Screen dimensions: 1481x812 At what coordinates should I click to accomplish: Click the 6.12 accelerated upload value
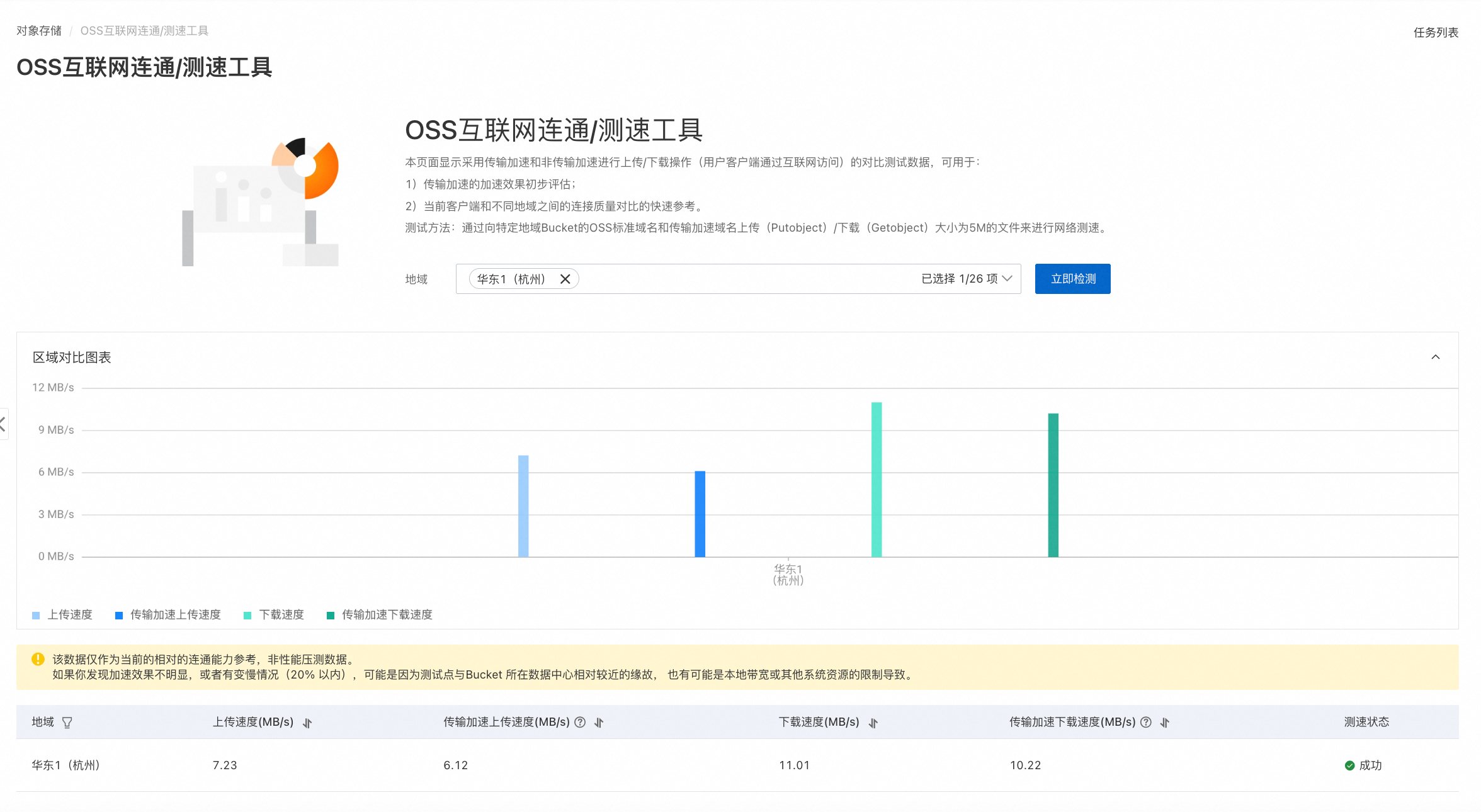tap(456, 765)
